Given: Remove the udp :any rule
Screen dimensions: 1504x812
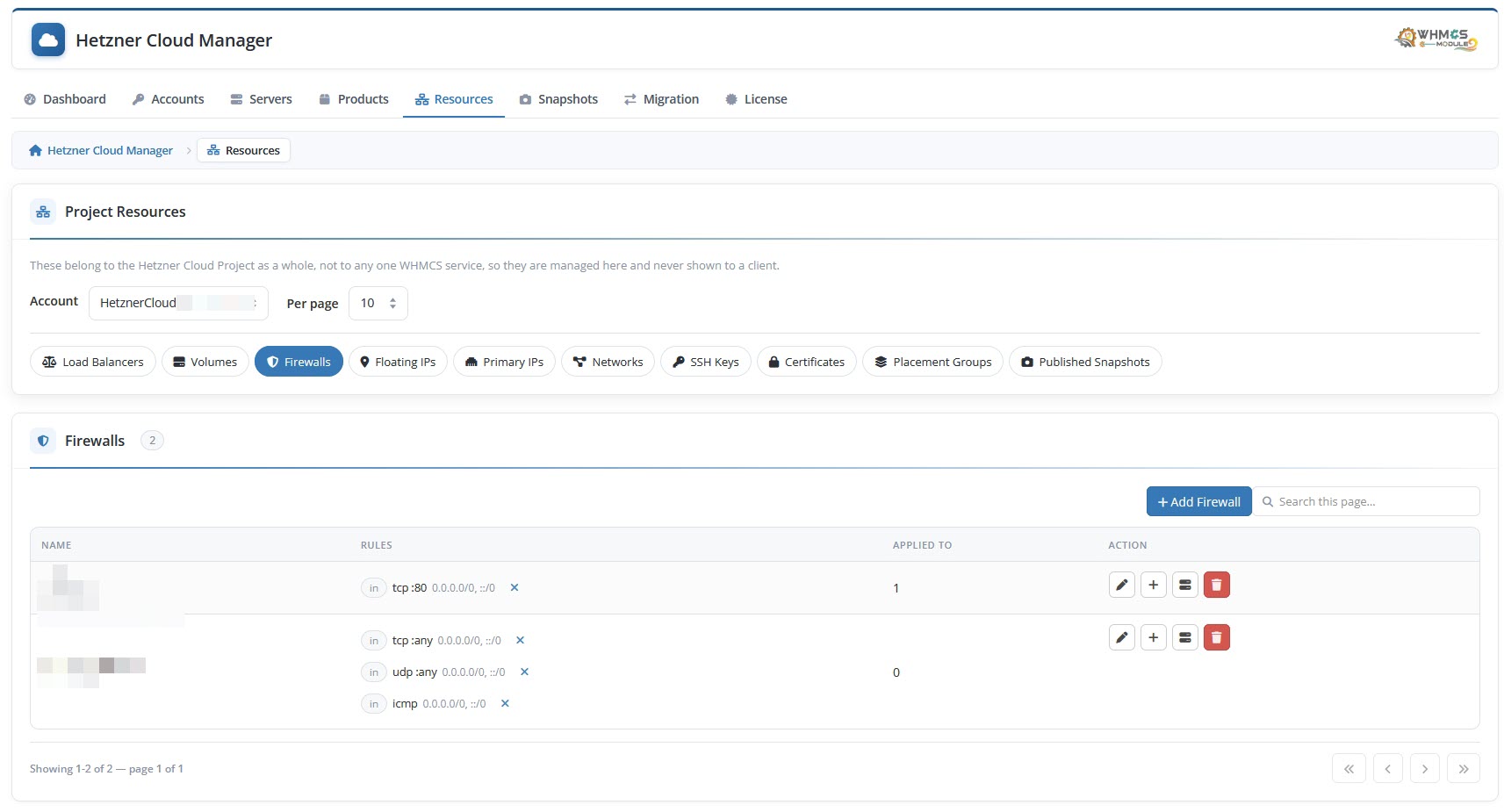Looking at the screenshot, I should tap(524, 672).
